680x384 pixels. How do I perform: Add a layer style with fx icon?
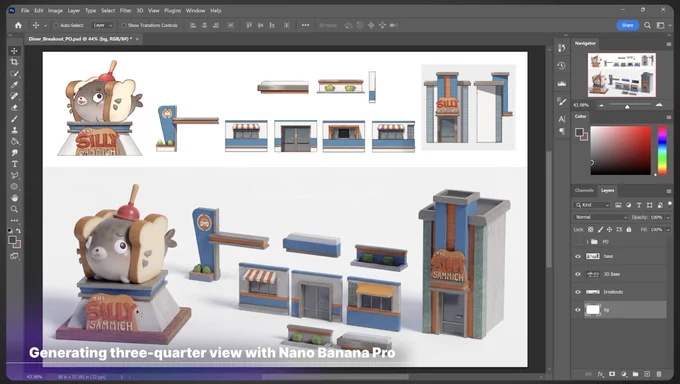(x=600, y=374)
